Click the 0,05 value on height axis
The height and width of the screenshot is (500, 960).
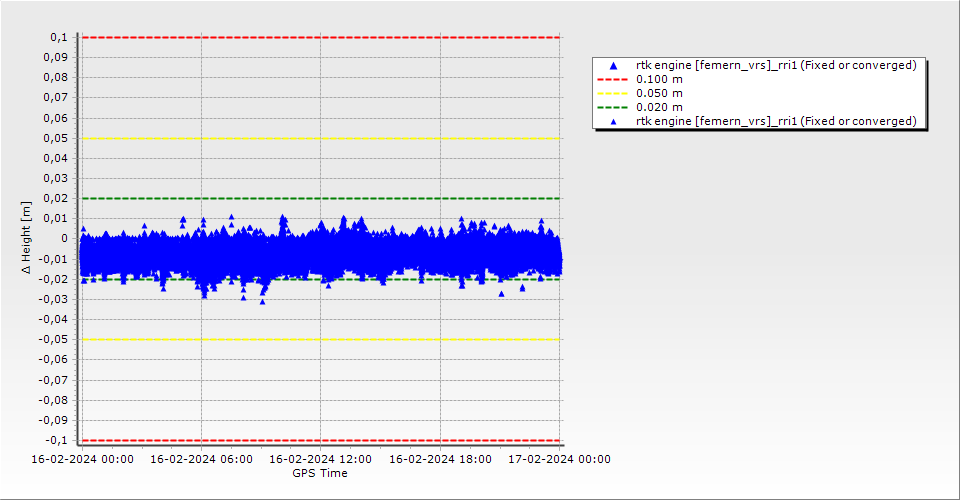click(x=54, y=138)
